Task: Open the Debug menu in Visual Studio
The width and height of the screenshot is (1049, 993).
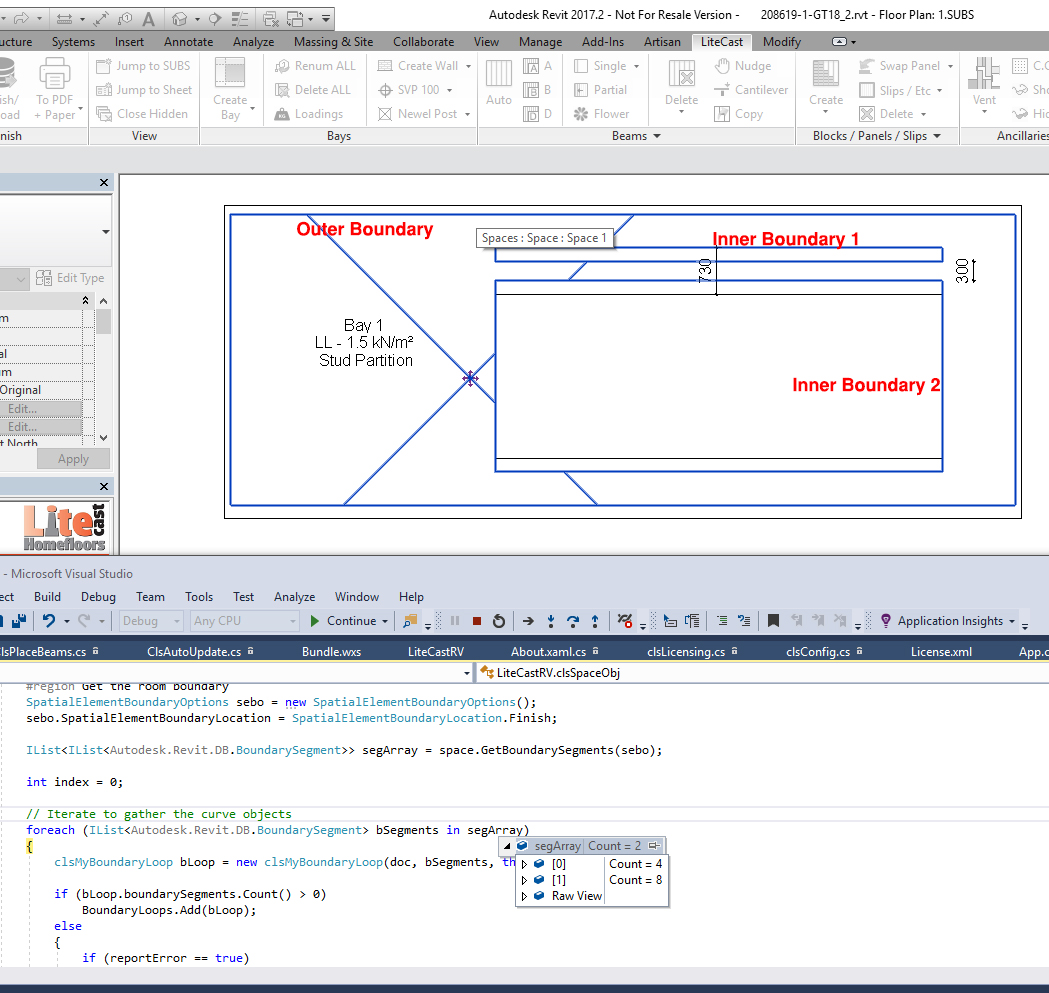Action: 98,597
